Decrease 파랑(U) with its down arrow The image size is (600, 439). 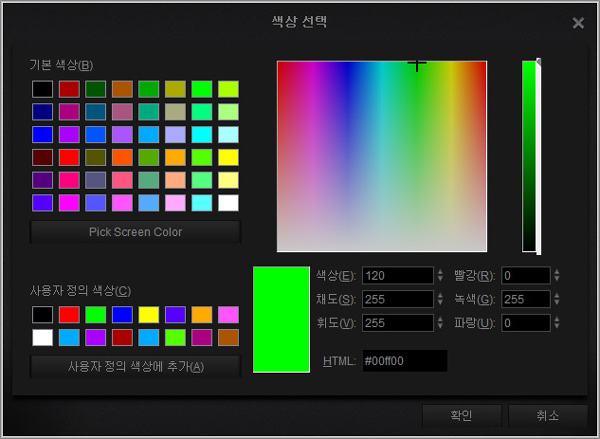[x=557, y=326]
